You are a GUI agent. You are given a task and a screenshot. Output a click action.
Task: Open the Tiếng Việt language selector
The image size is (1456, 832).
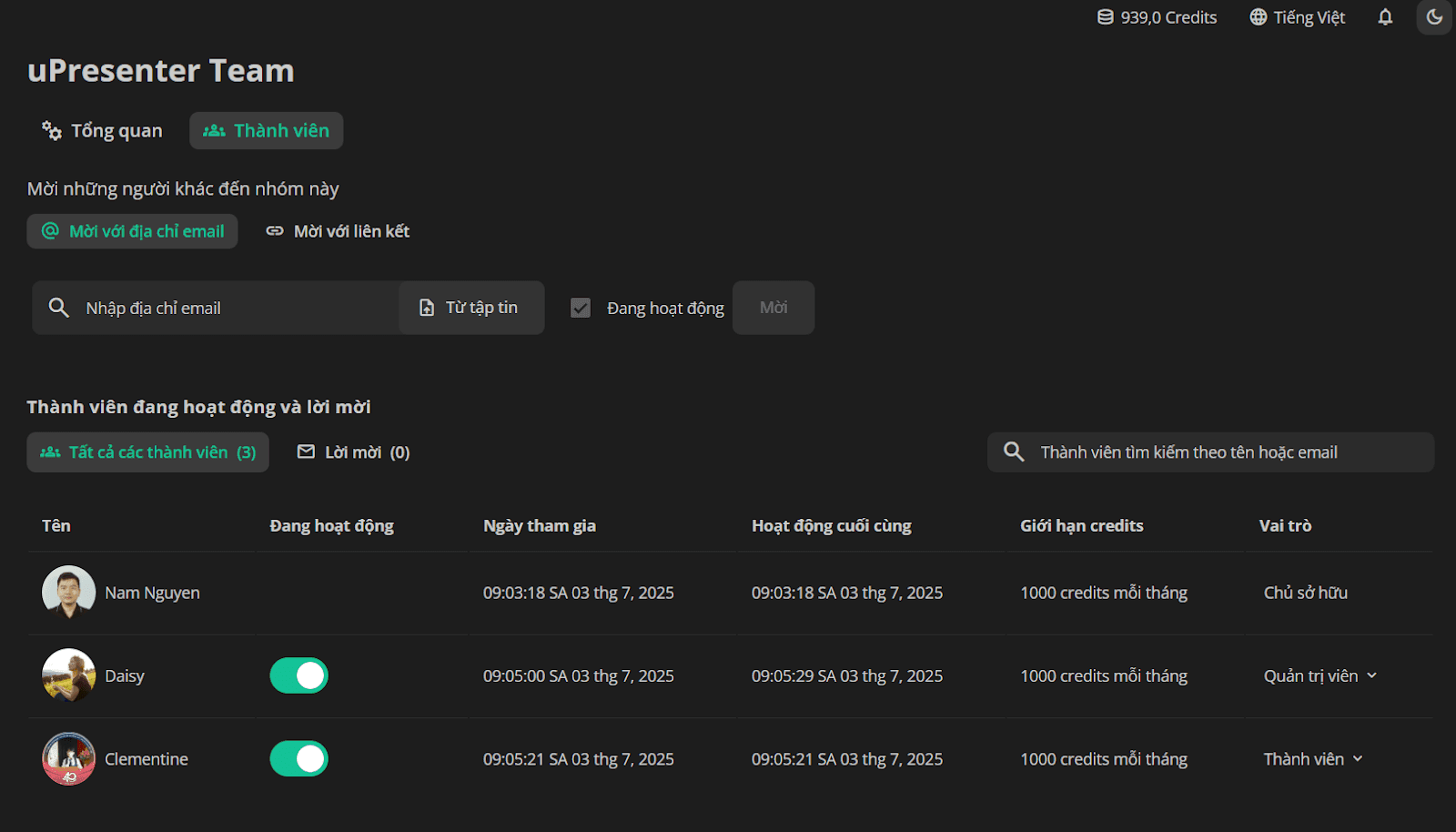[1298, 17]
